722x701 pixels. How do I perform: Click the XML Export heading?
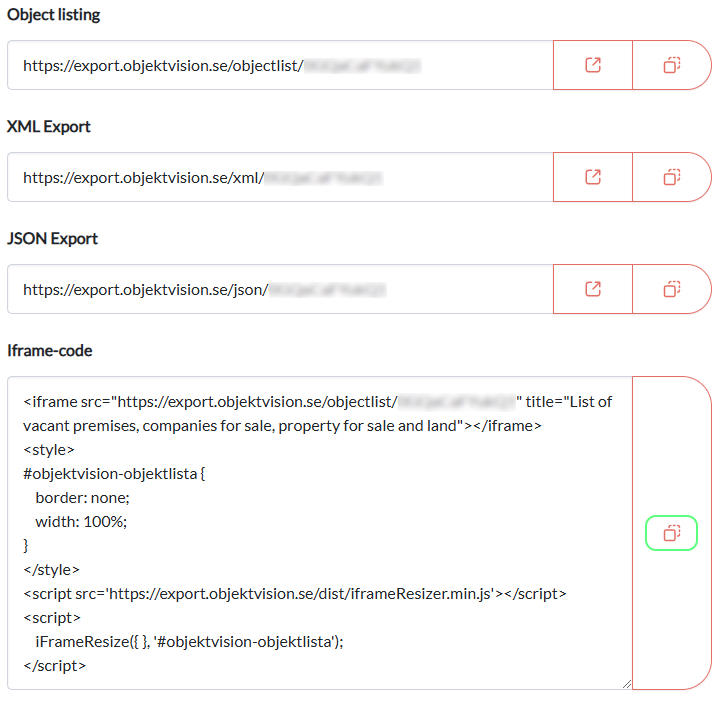pos(49,127)
